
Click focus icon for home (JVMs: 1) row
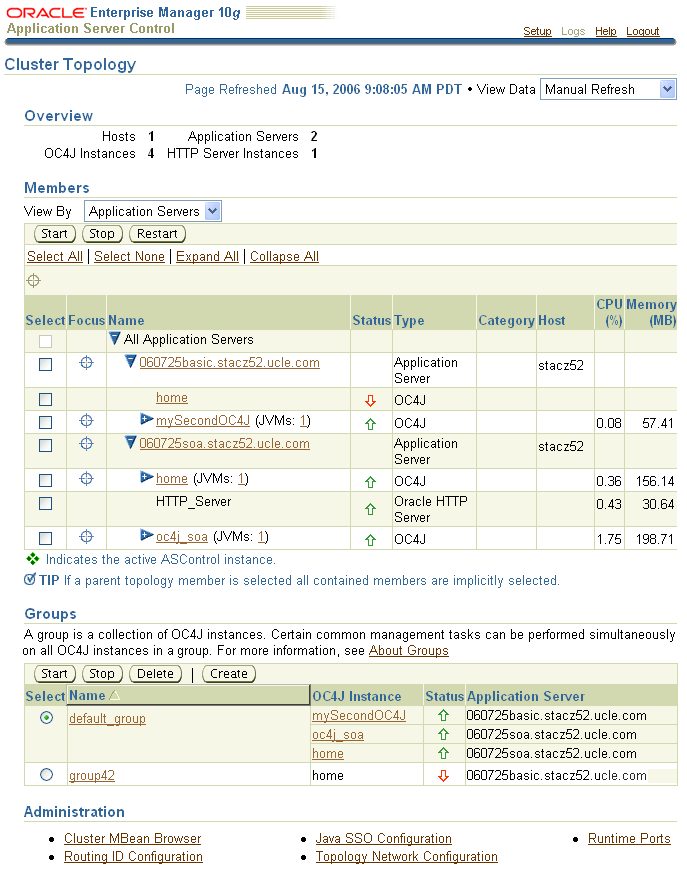point(86,479)
